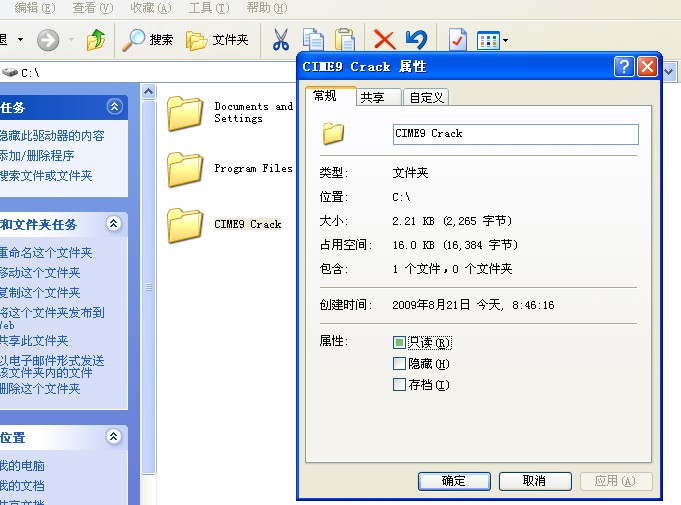
Task: Select the Documents and Settings folder icon
Action: (185, 113)
